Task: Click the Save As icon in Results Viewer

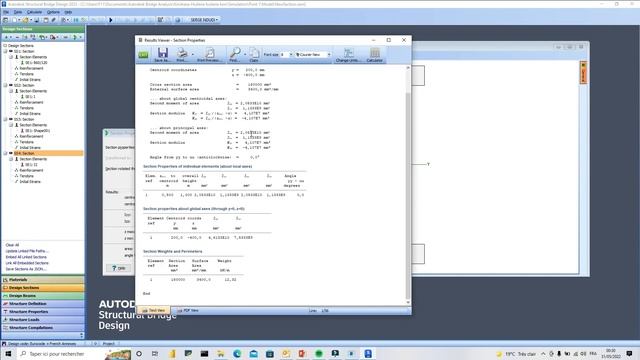Action: tap(162, 54)
